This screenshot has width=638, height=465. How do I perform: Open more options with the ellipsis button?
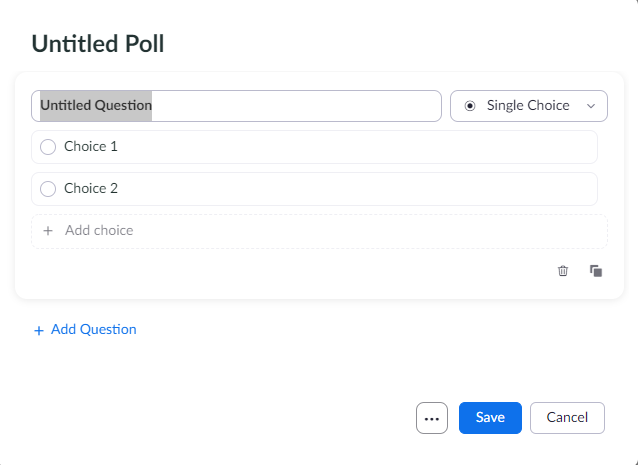(x=432, y=418)
